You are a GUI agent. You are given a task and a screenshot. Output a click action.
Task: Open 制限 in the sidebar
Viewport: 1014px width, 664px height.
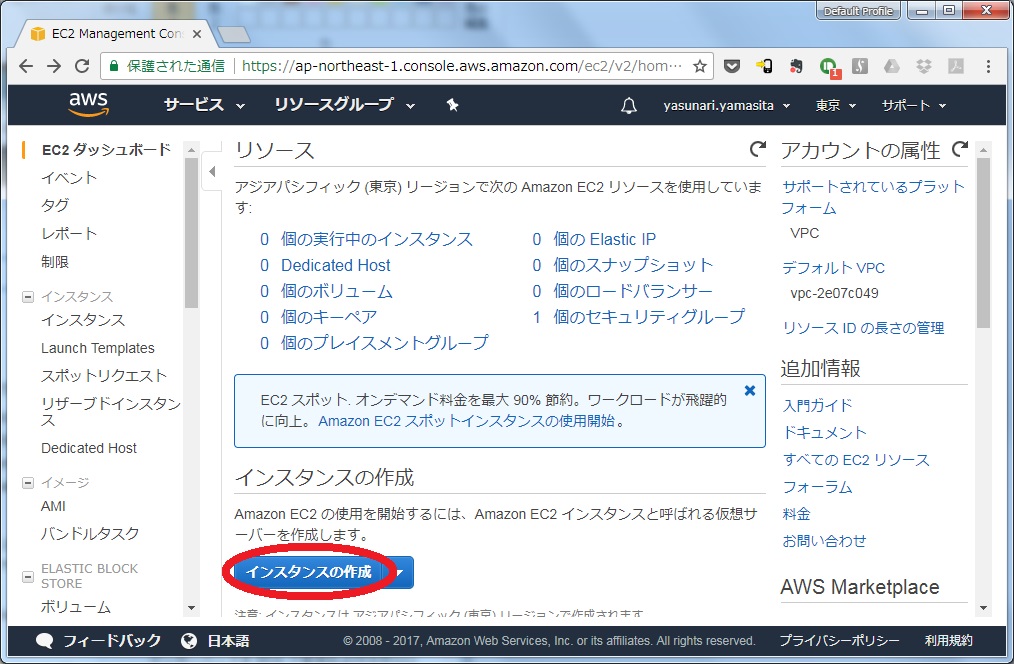[55, 262]
